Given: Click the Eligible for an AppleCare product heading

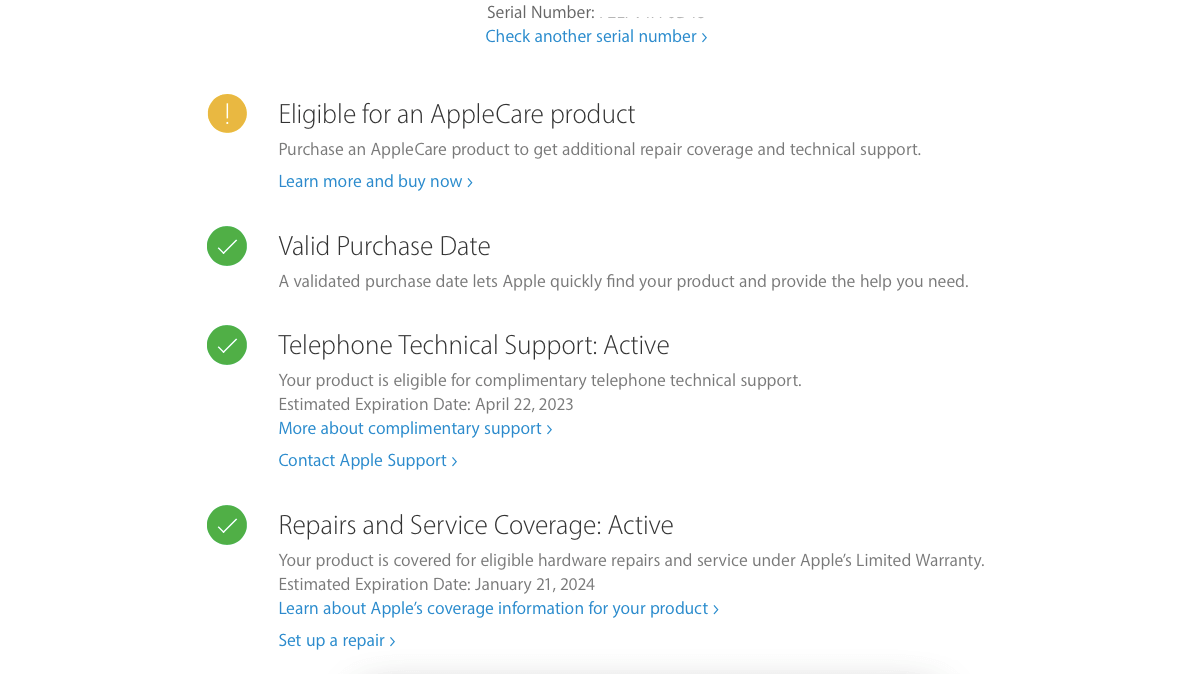Looking at the screenshot, I should (456, 114).
